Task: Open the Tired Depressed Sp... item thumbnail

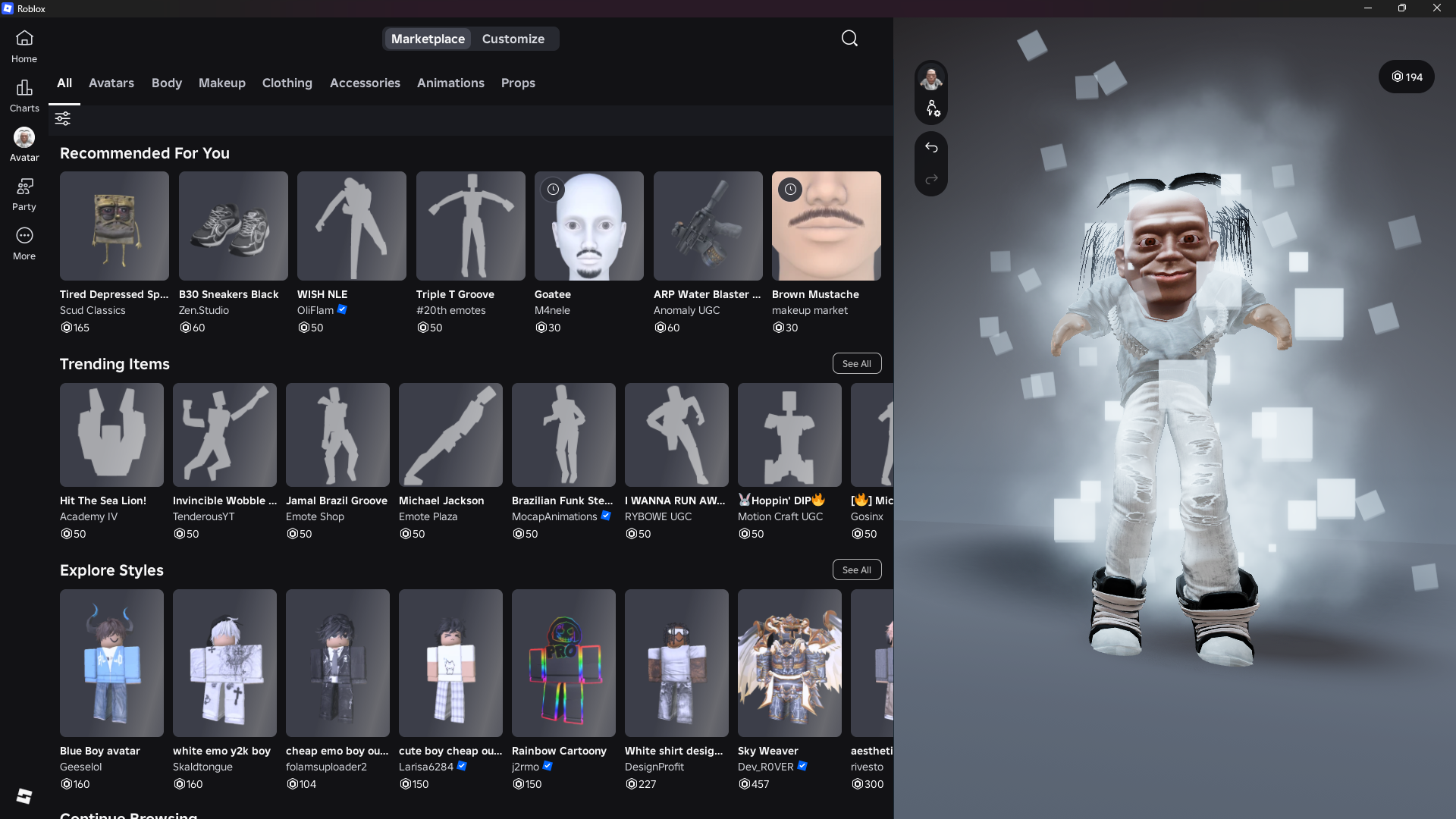Action: [x=115, y=226]
